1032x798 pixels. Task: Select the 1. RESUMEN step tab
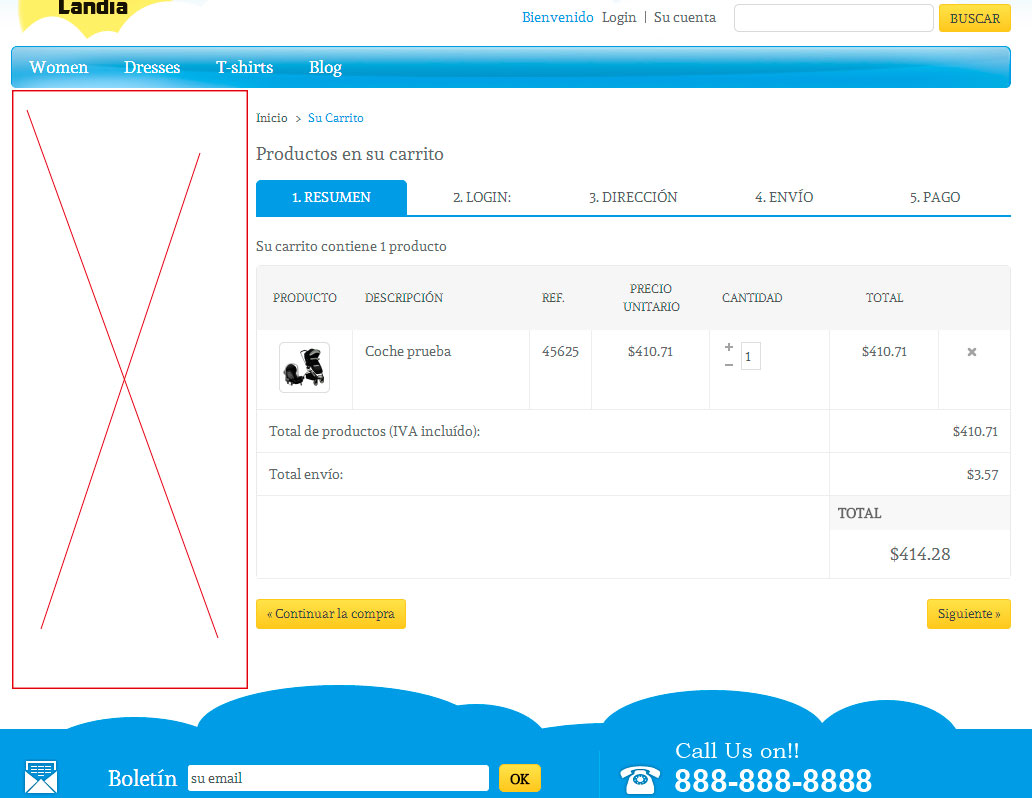(331, 198)
